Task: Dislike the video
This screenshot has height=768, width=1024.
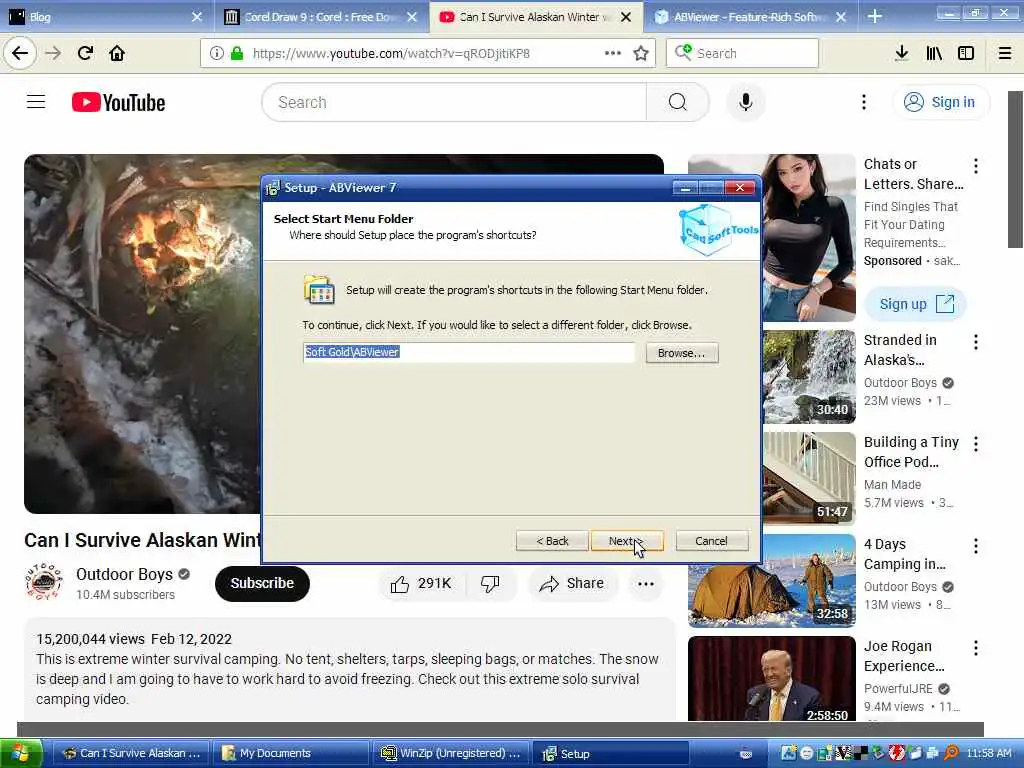Action: click(x=490, y=583)
